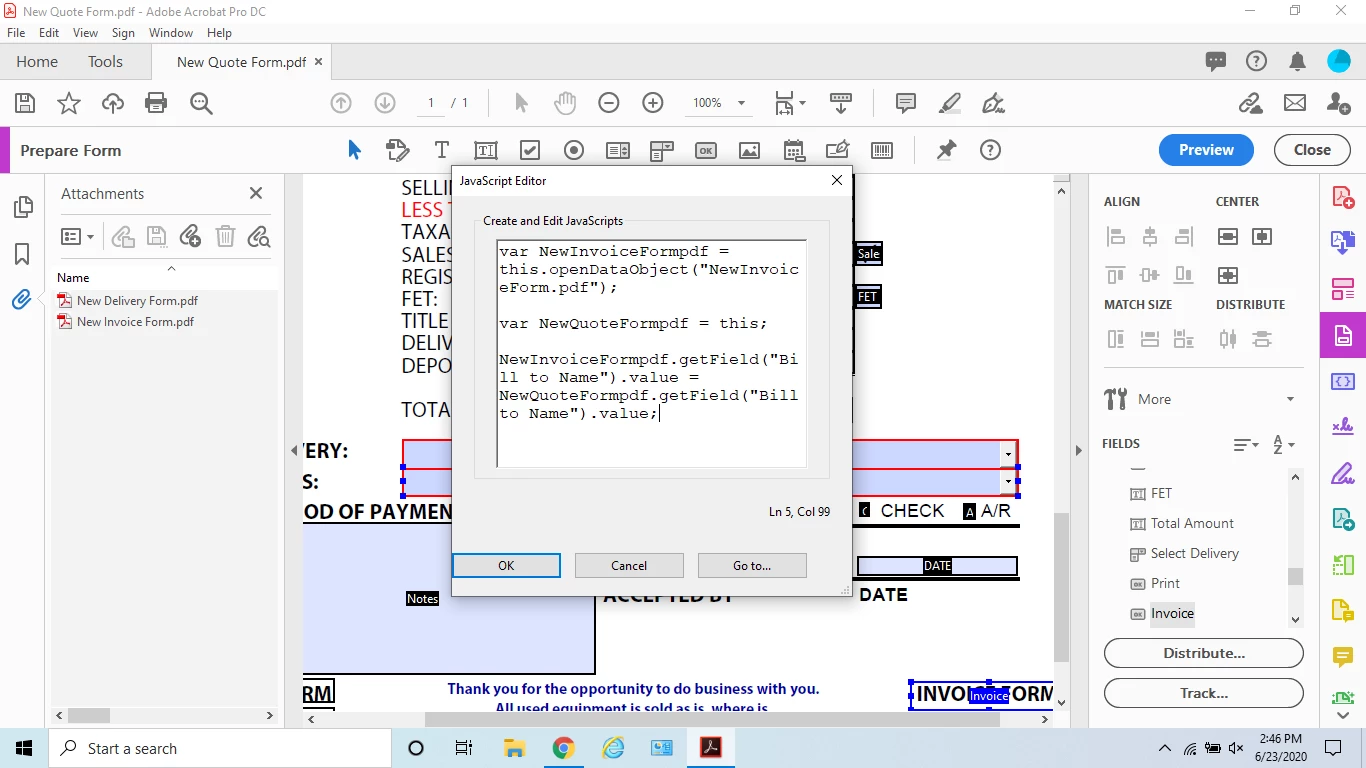Expand the More tools dropdown
Screen dimensions: 1366x768
pos(1290,399)
